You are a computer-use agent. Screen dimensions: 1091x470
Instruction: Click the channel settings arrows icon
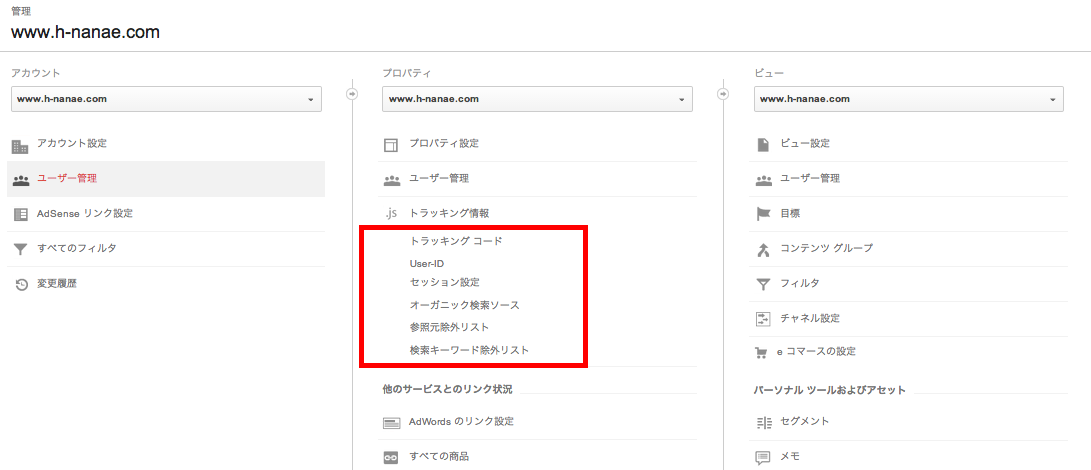(x=763, y=319)
